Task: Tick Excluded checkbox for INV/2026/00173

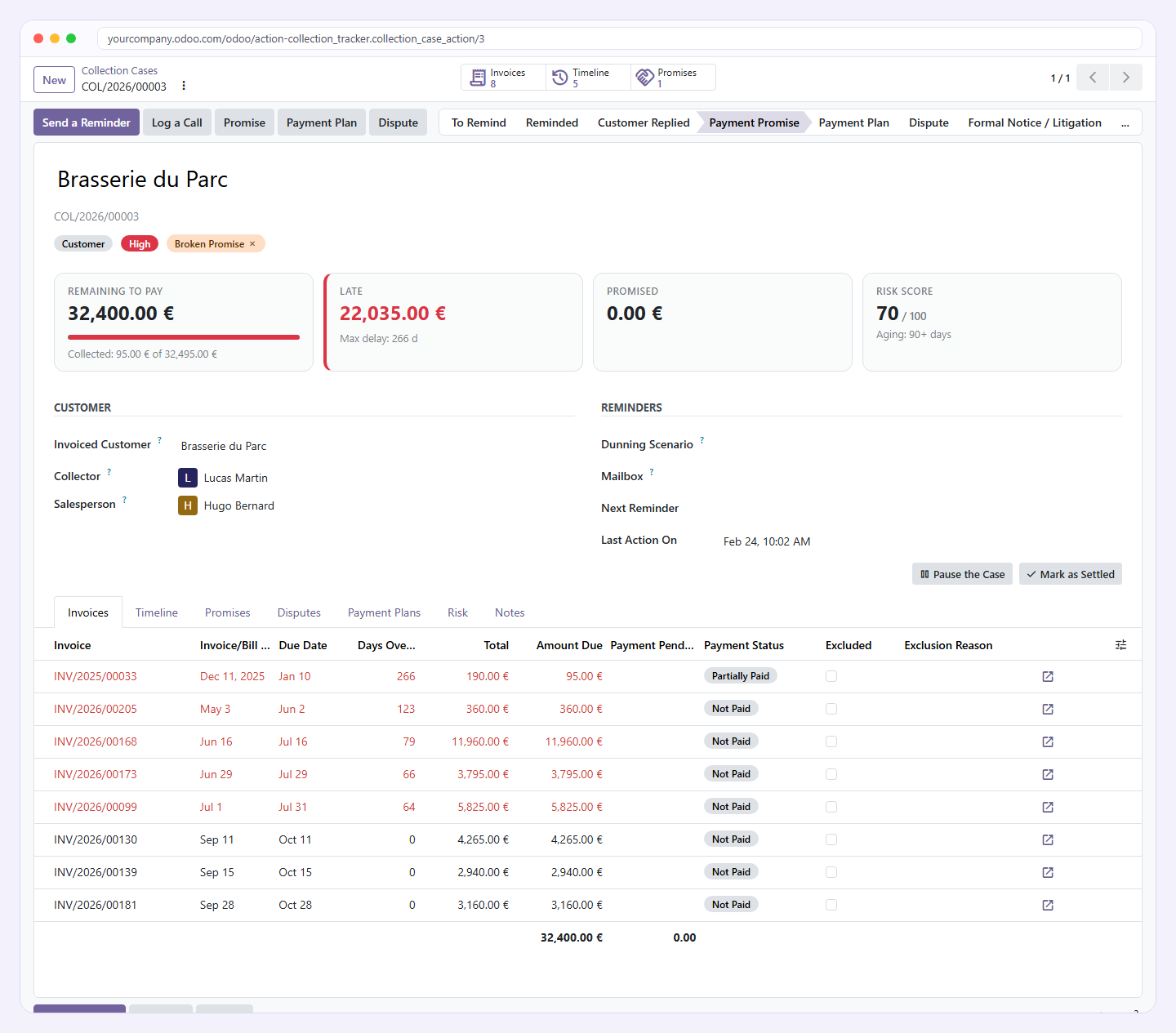Action: 831,774
